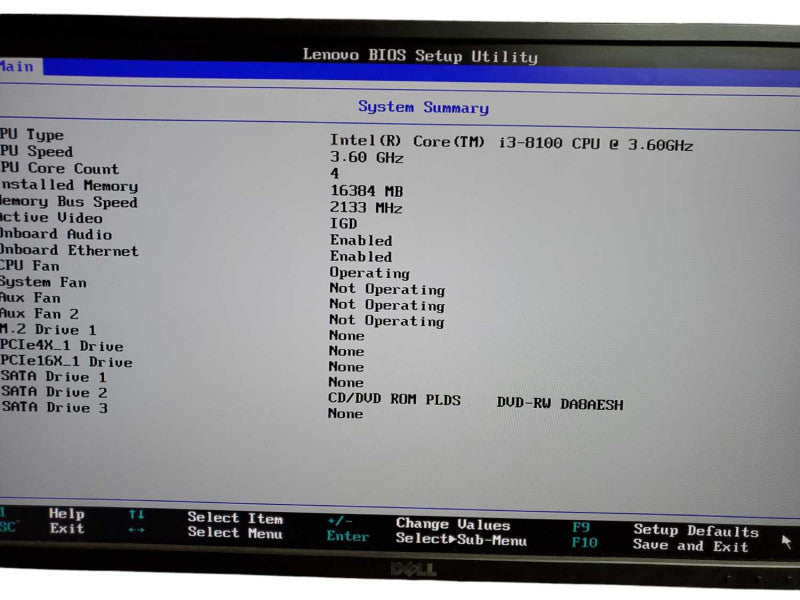Click the CD/DVD ROM PLDS value
This screenshot has width=800, height=600.
pyautogui.click(x=394, y=399)
